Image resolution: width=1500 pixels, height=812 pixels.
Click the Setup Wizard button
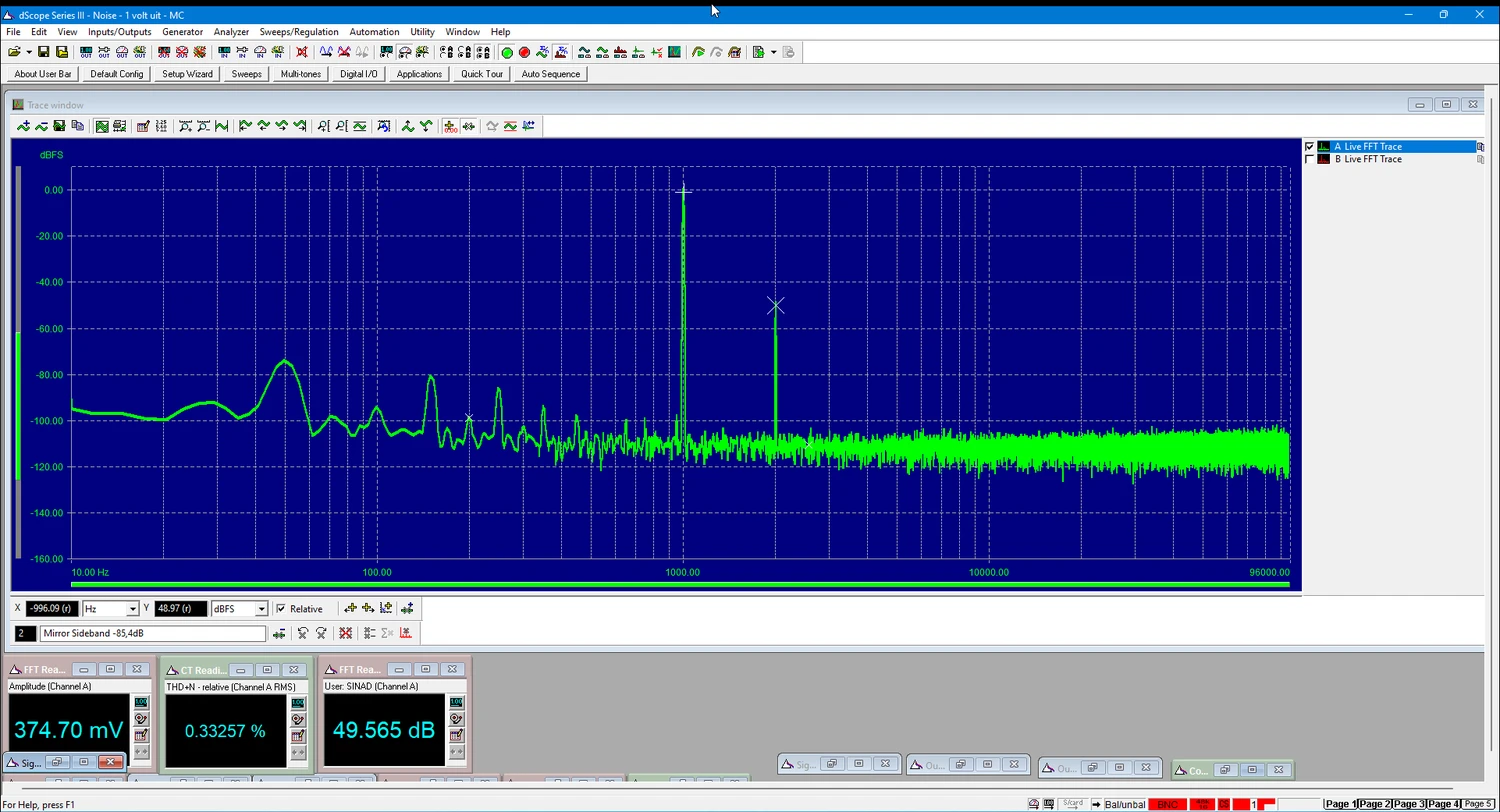(187, 74)
